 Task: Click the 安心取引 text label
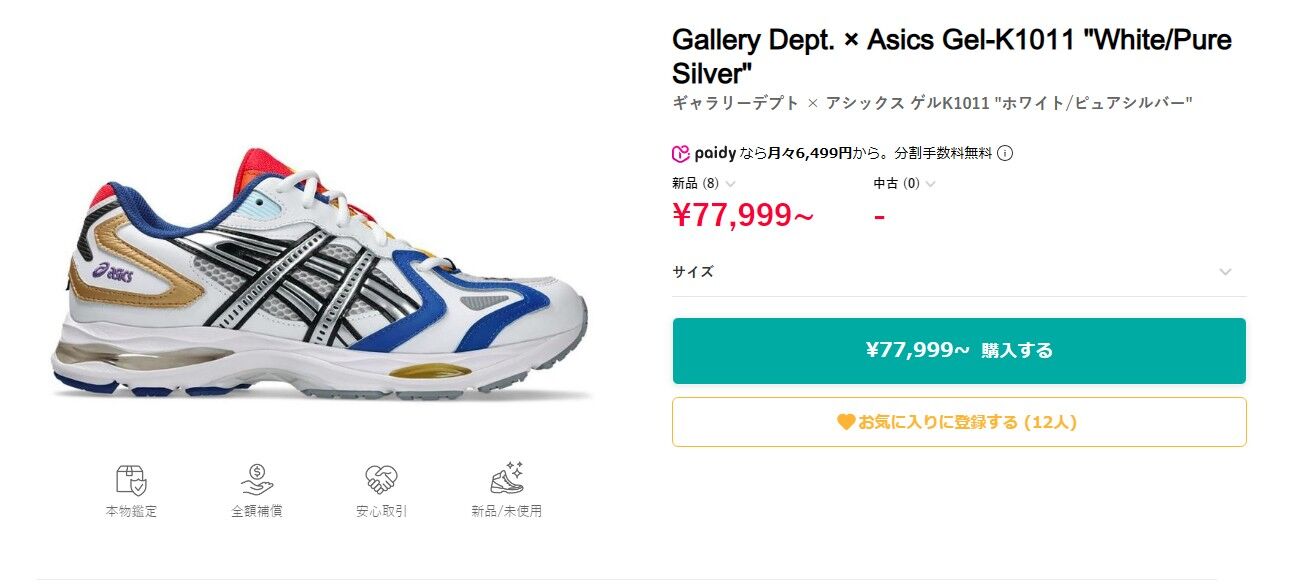click(381, 511)
